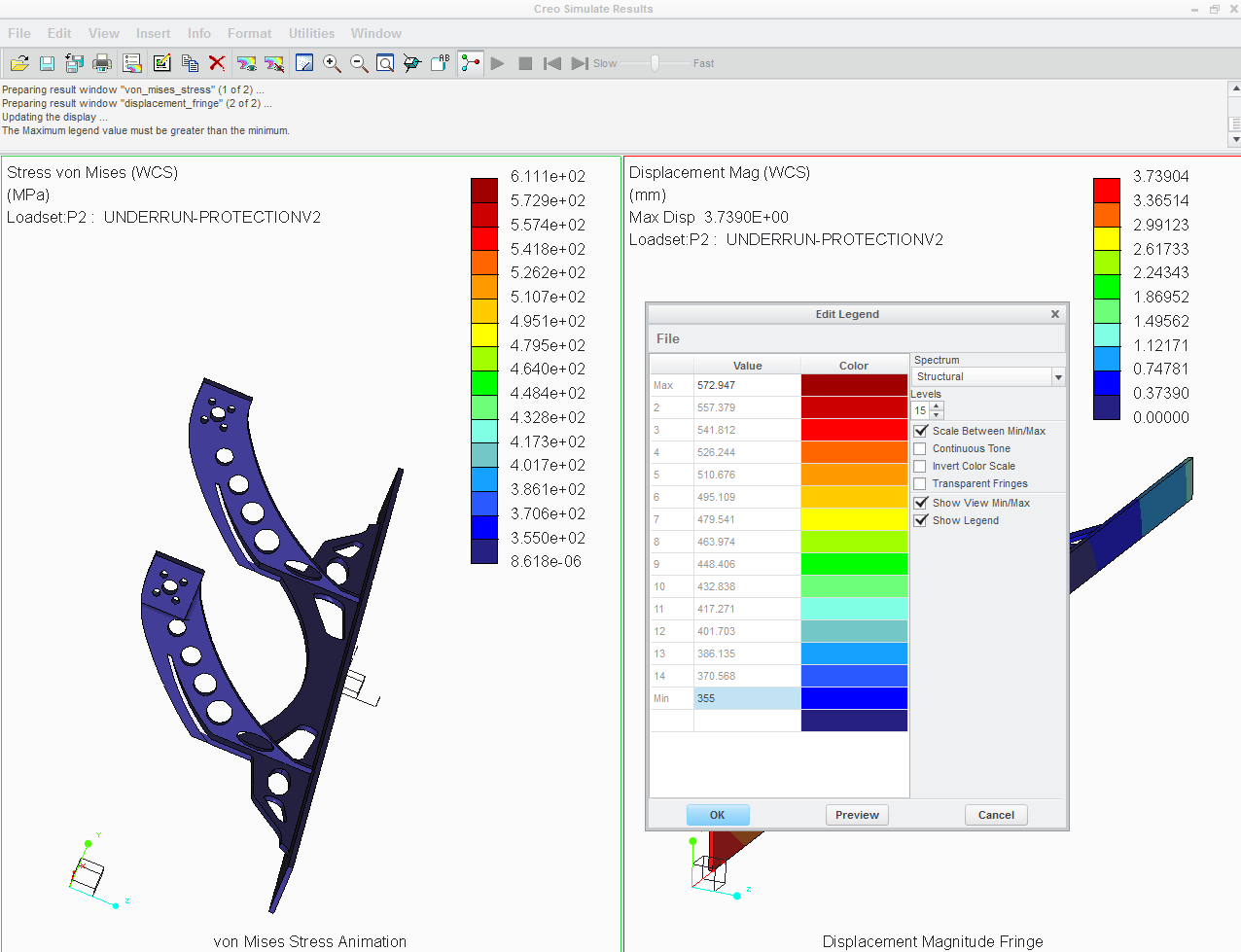Expand the Structural spectrum dropdown
This screenshot has width=1241, height=952.
coord(1058,377)
